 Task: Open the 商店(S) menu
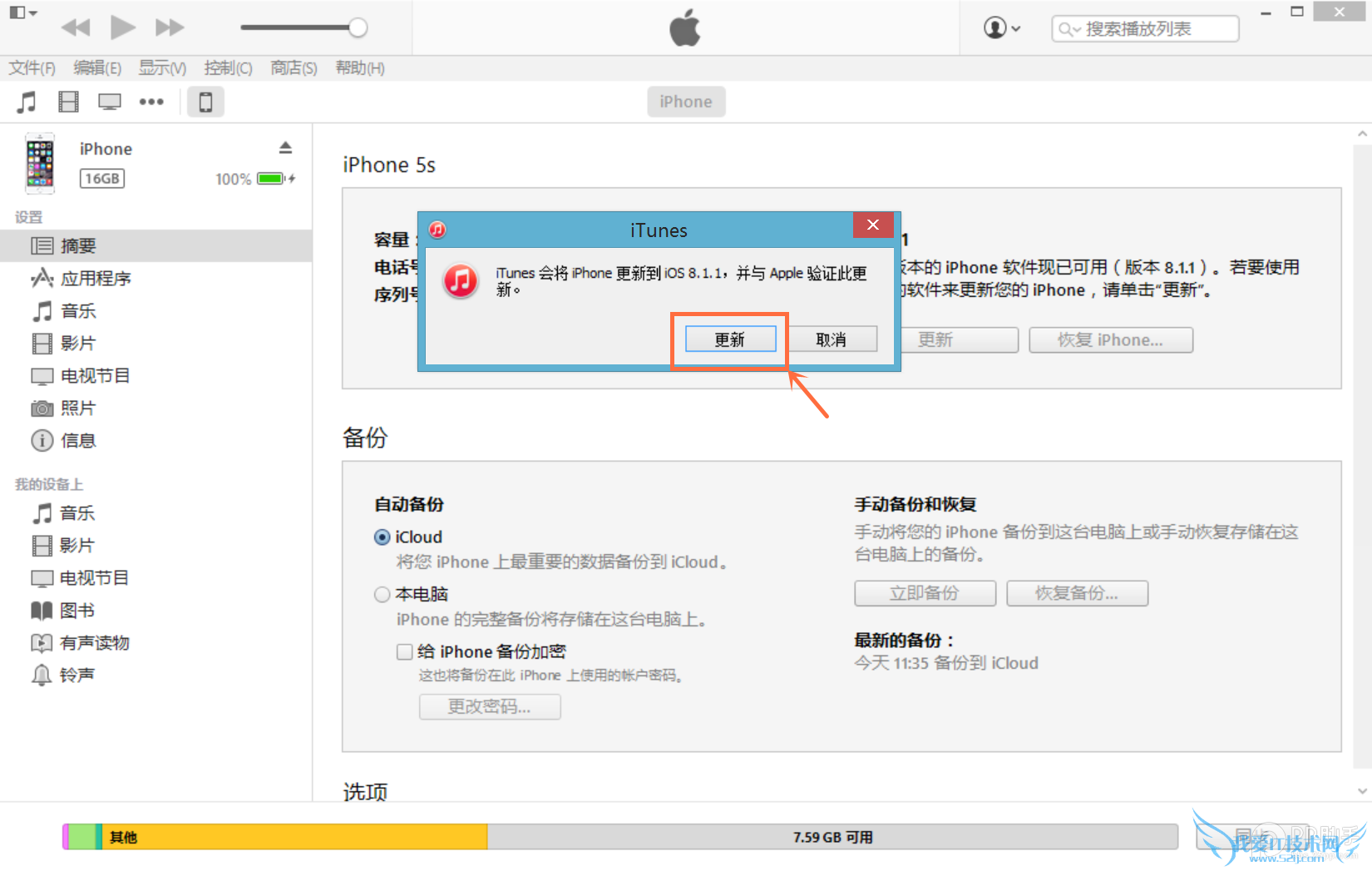[293, 68]
